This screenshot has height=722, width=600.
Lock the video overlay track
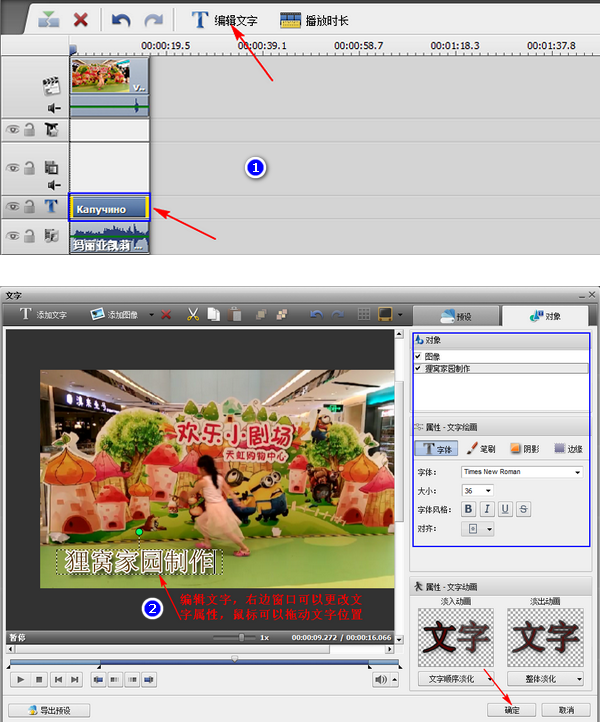coord(29,168)
